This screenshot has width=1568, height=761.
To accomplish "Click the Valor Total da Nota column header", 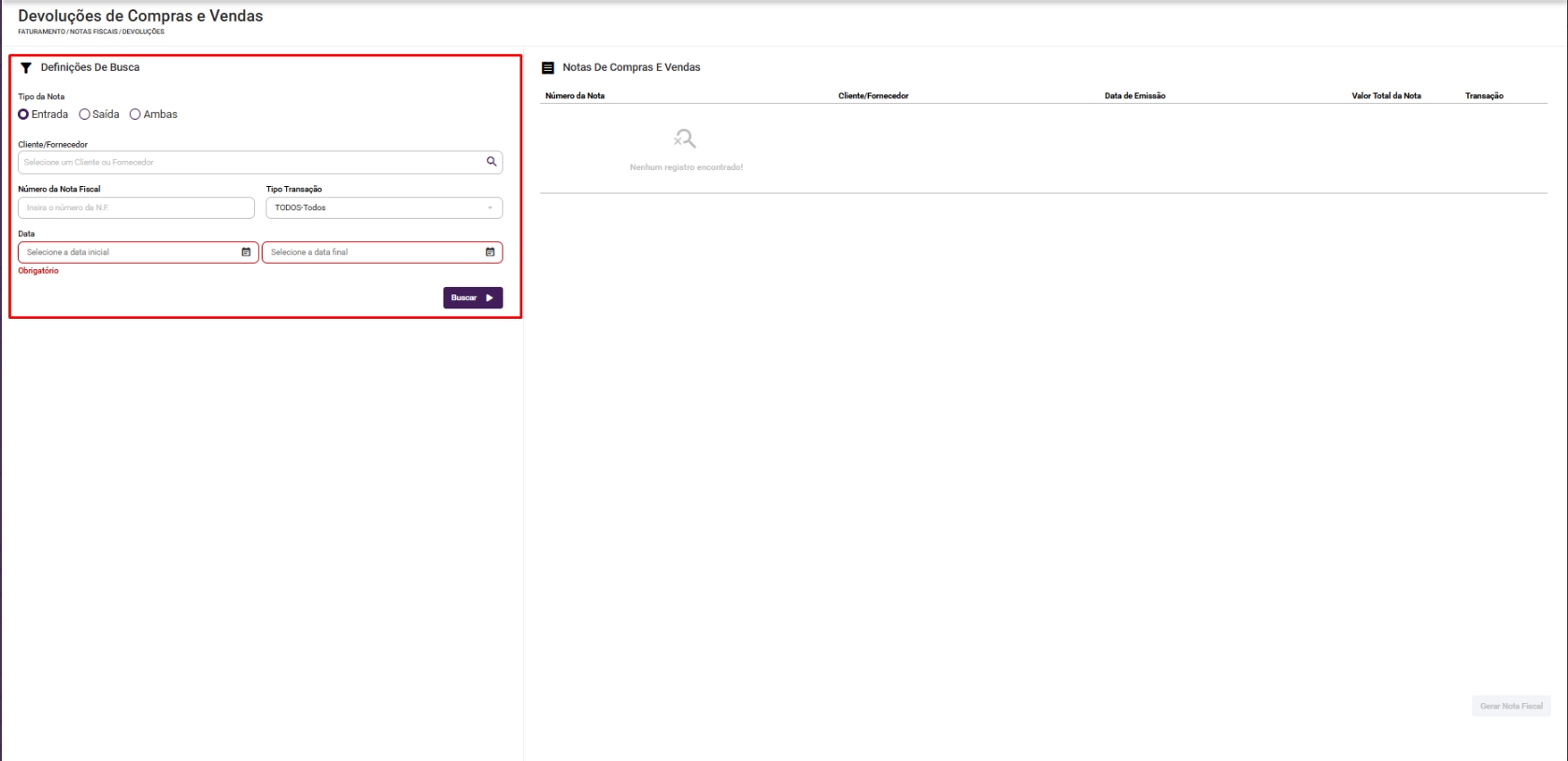I will point(1387,96).
